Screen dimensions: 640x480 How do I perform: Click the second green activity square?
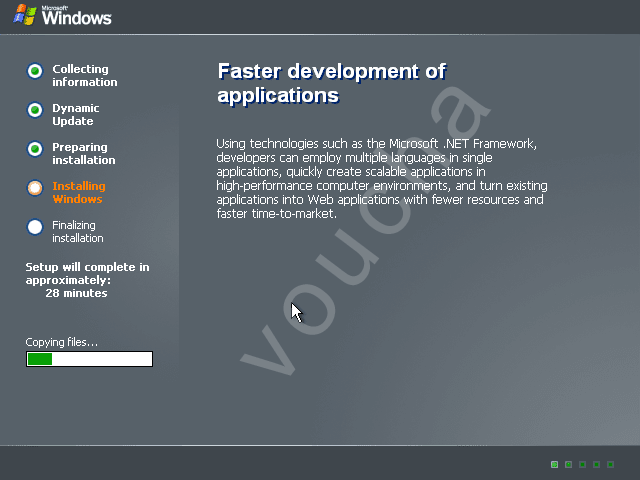(569, 464)
